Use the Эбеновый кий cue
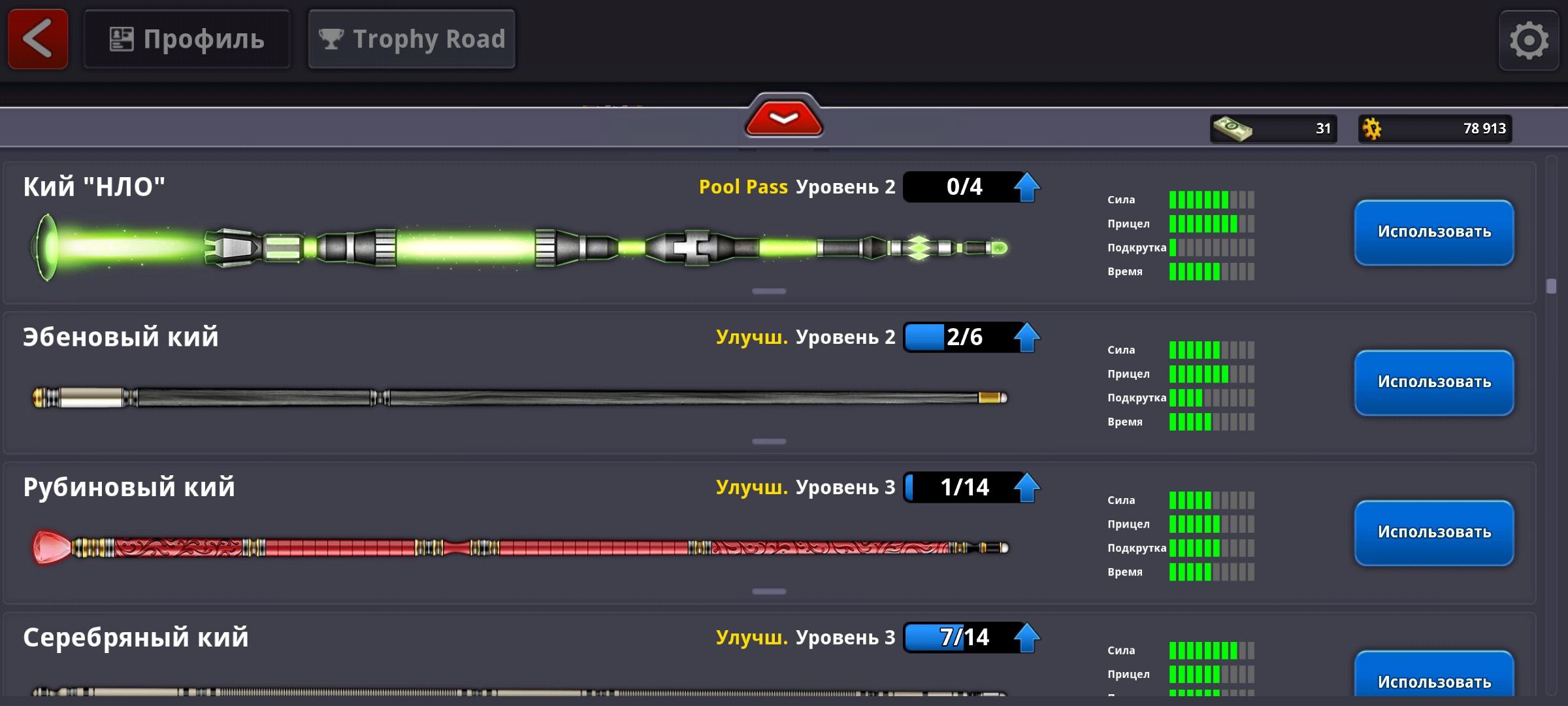Image resolution: width=1568 pixels, height=706 pixels. point(1434,382)
